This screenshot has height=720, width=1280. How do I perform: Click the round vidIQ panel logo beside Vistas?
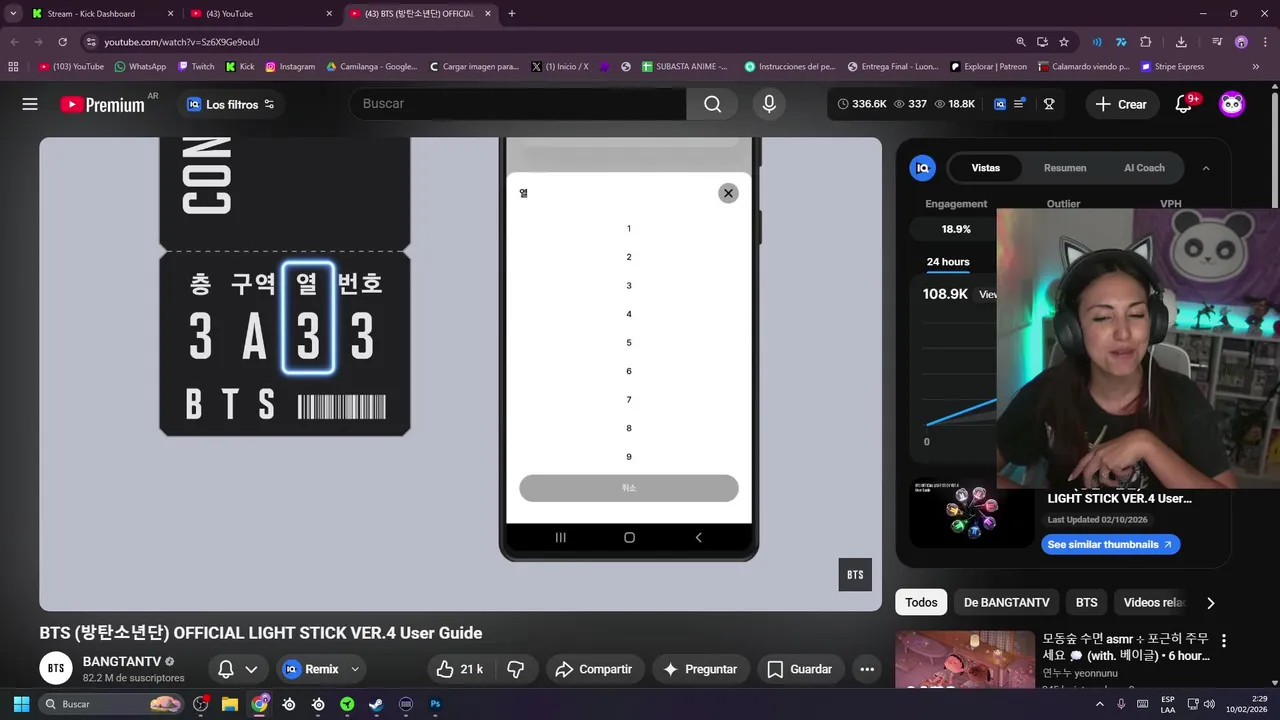[x=922, y=168]
